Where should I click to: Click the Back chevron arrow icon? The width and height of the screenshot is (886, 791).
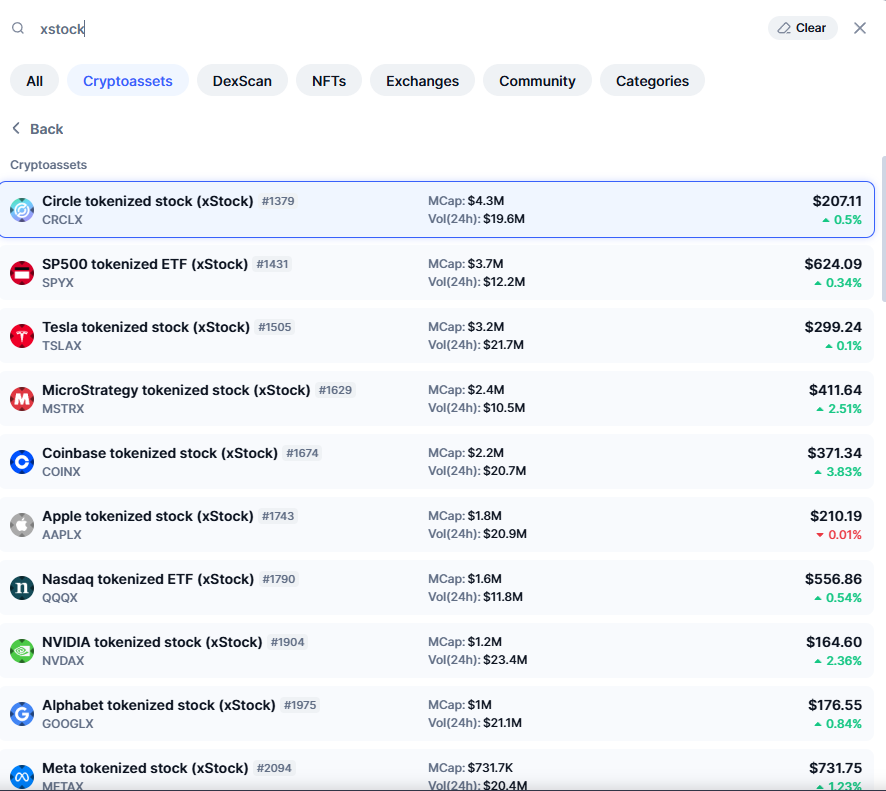16,128
